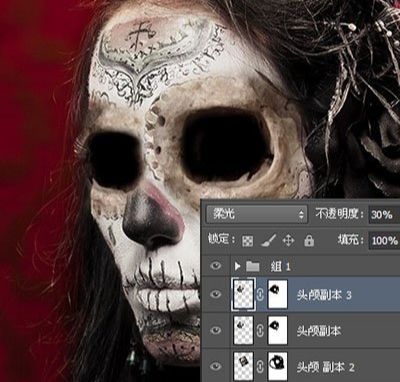400x382 pixels.
Task: Select 头颅 副本 2 layer thumbnail
Action: click(x=243, y=366)
